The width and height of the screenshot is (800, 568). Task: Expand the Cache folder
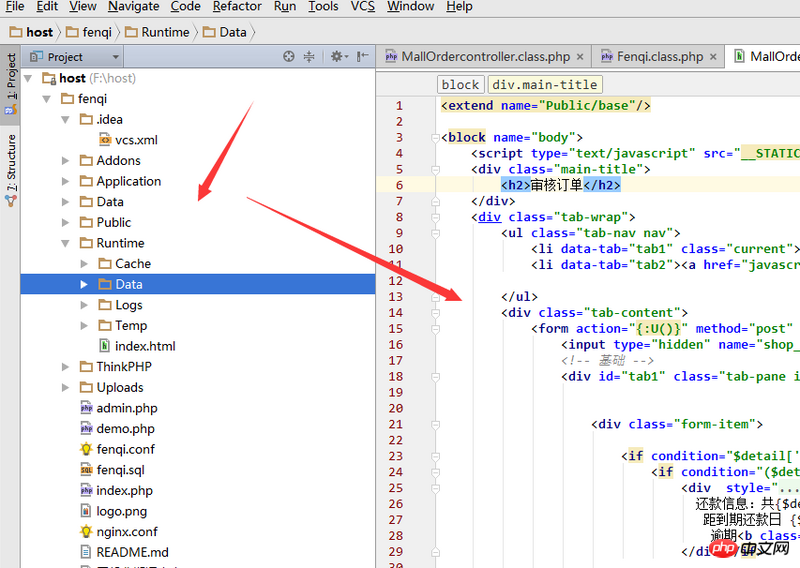85,264
